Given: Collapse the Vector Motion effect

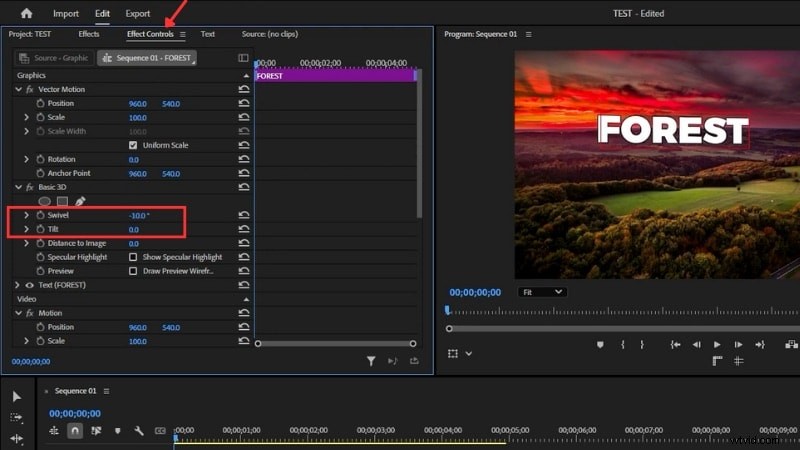Looking at the screenshot, I should pos(18,89).
